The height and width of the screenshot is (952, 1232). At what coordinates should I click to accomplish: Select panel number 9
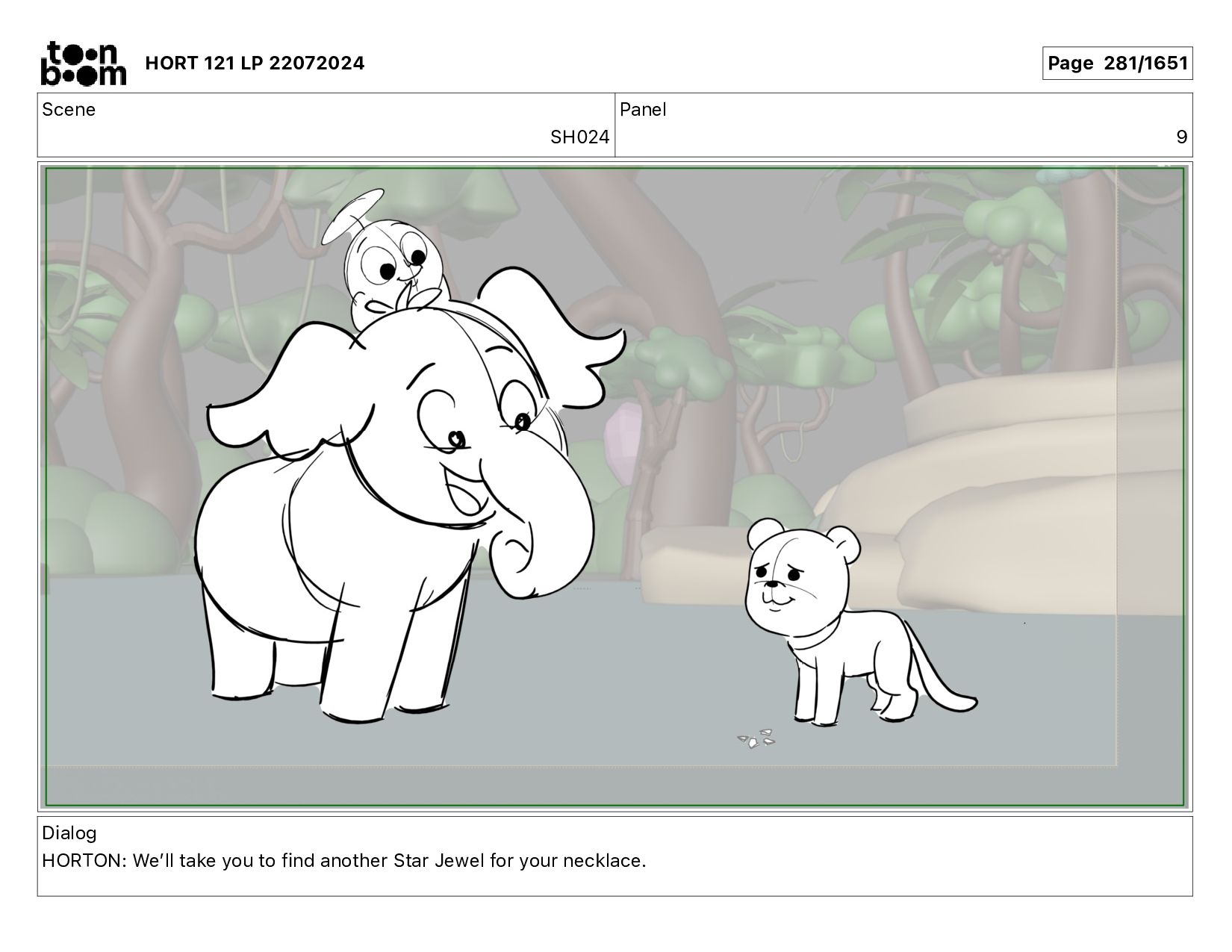(x=1181, y=137)
